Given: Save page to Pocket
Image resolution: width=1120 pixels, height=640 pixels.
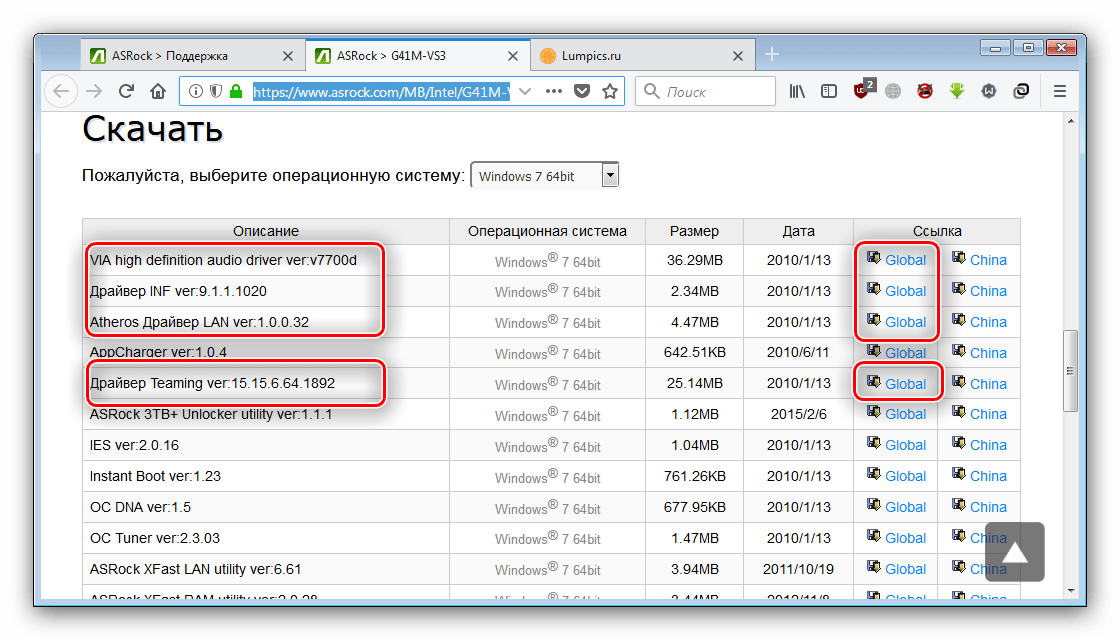Looking at the screenshot, I should click(x=582, y=91).
